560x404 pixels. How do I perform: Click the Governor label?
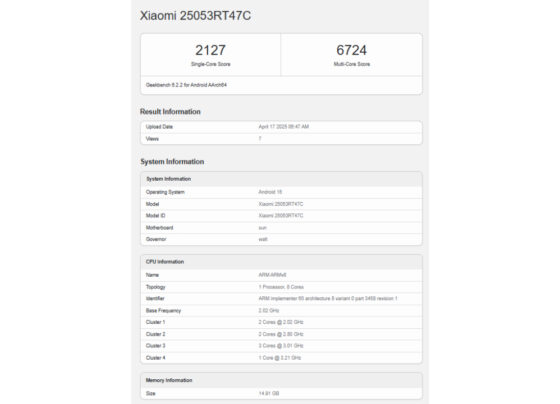pyautogui.click(x=156, y=239)
